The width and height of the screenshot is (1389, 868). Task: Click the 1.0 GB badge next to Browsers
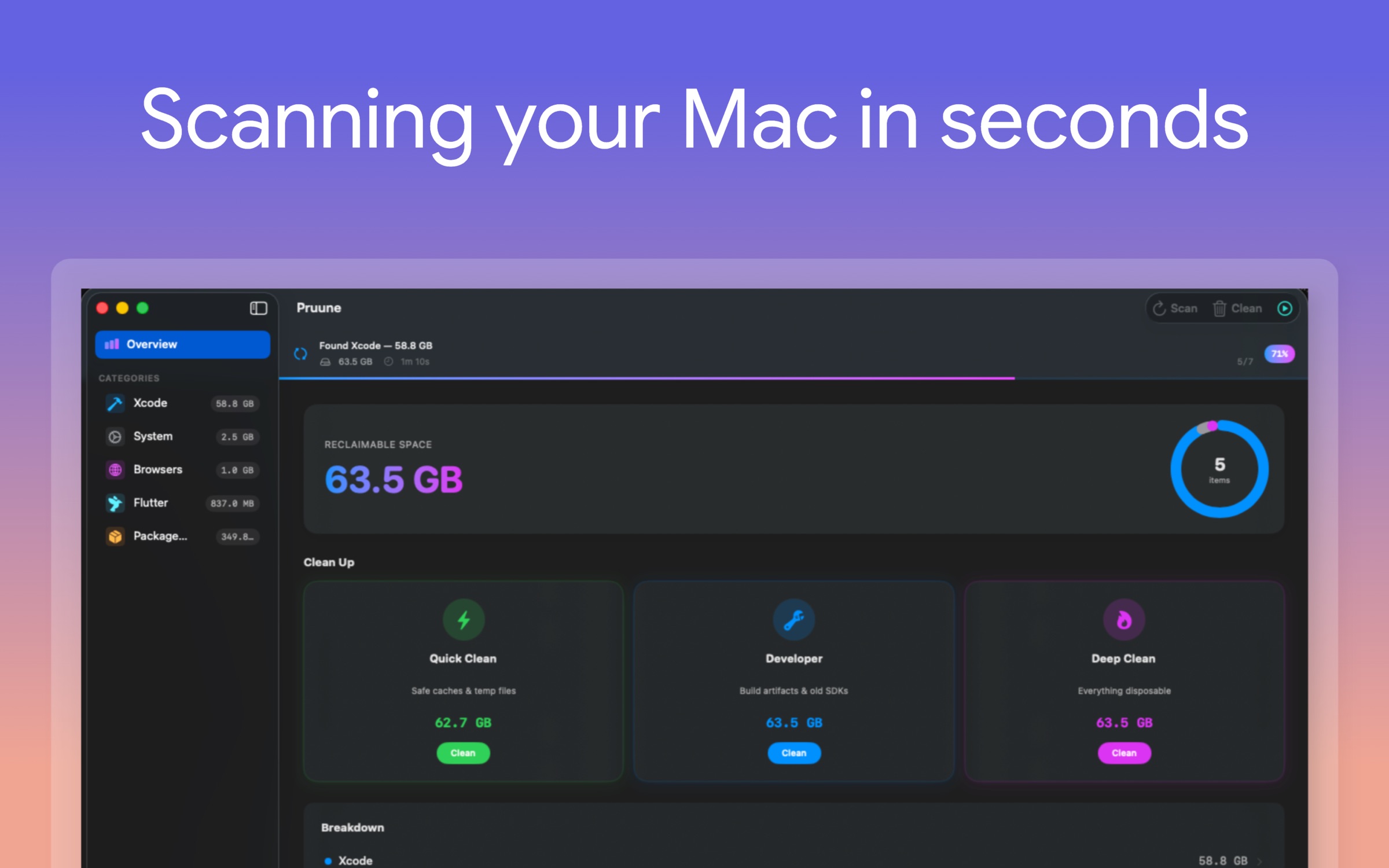coord(237,470)
